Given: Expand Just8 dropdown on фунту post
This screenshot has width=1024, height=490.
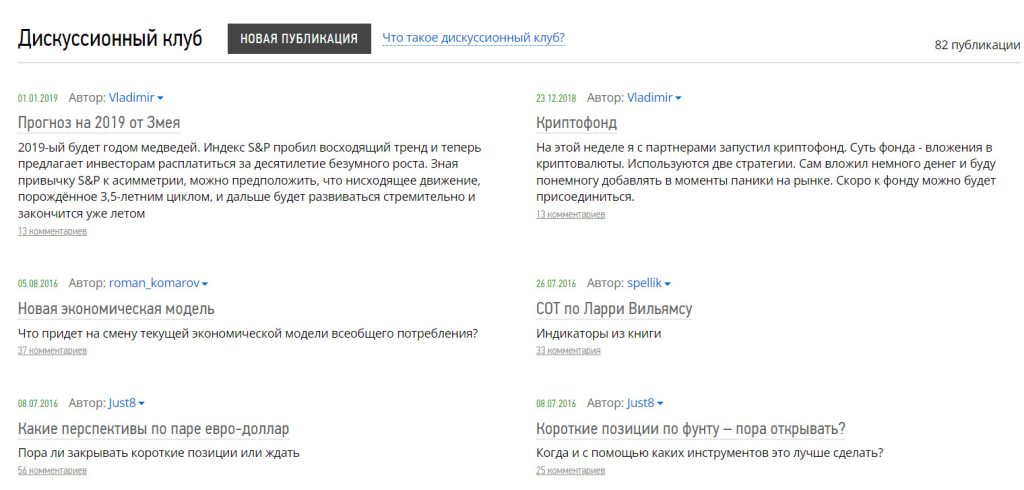Looking at the screenshot, I should pyautogui.click(x=660, y=403).
